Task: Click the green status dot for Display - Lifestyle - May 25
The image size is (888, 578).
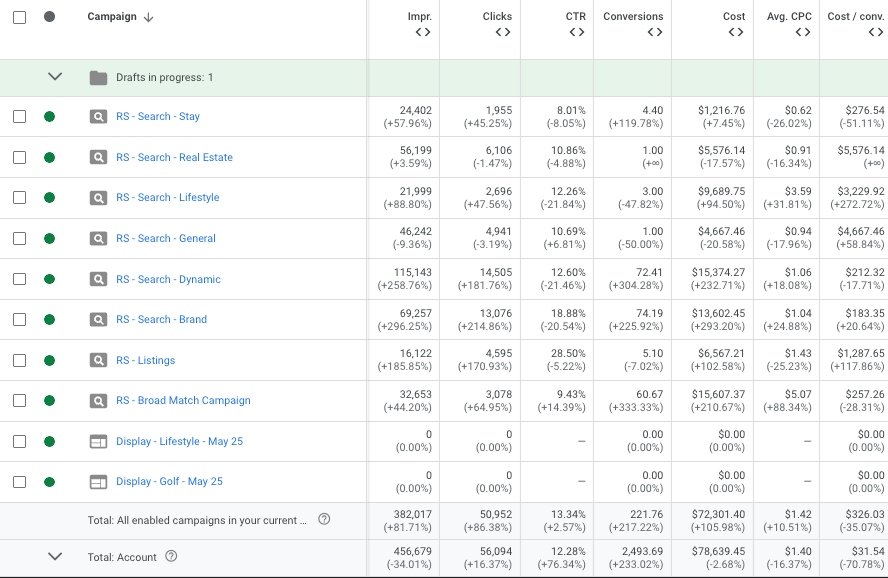Action: click(x=49, y=442)
